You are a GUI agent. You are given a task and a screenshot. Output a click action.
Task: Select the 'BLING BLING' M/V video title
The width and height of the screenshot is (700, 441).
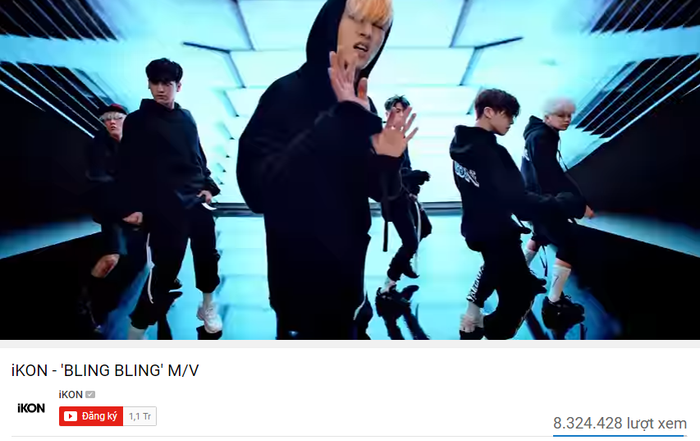(105, 370)
